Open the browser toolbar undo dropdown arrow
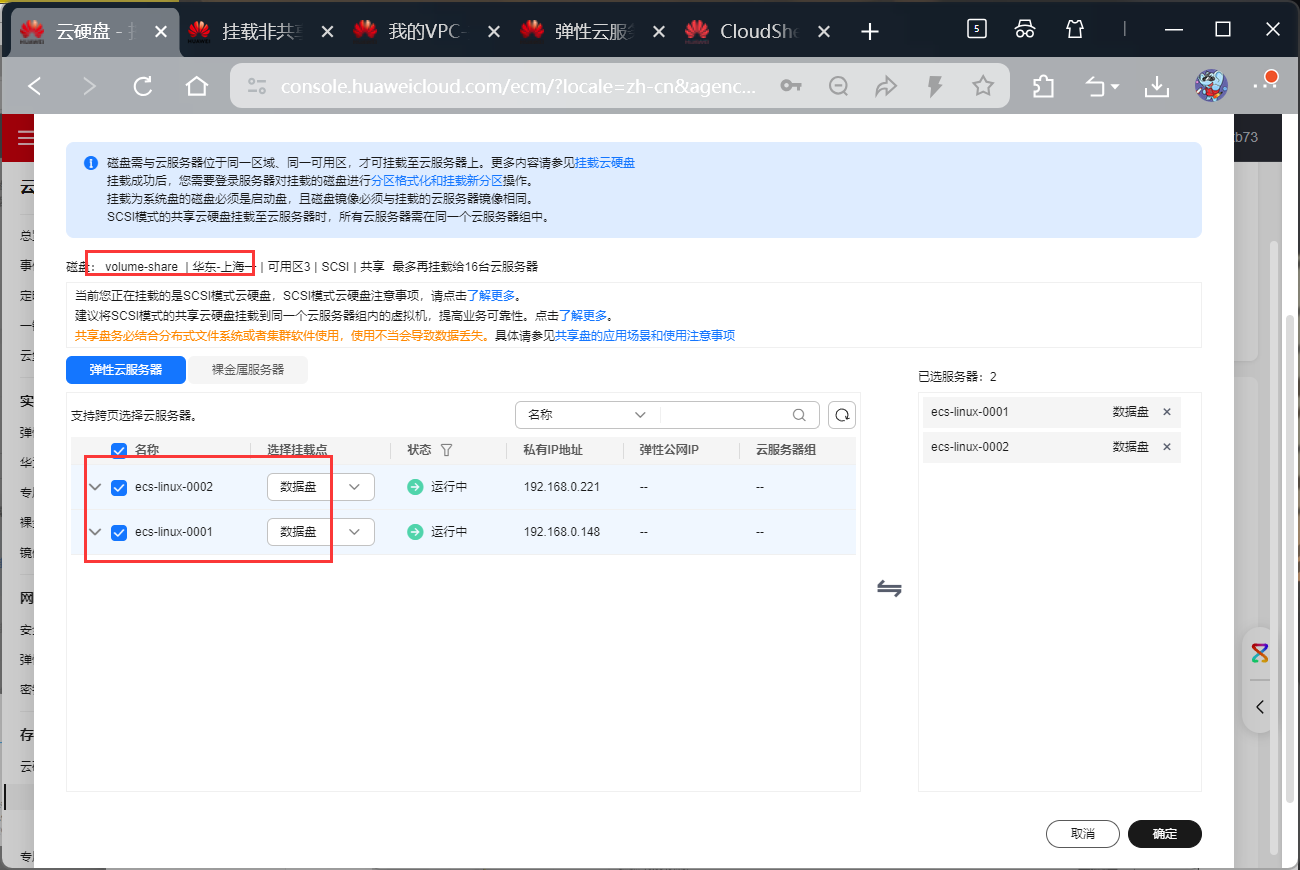The height and width of the screenshot is (870, 1300). tap(1115, 88)
